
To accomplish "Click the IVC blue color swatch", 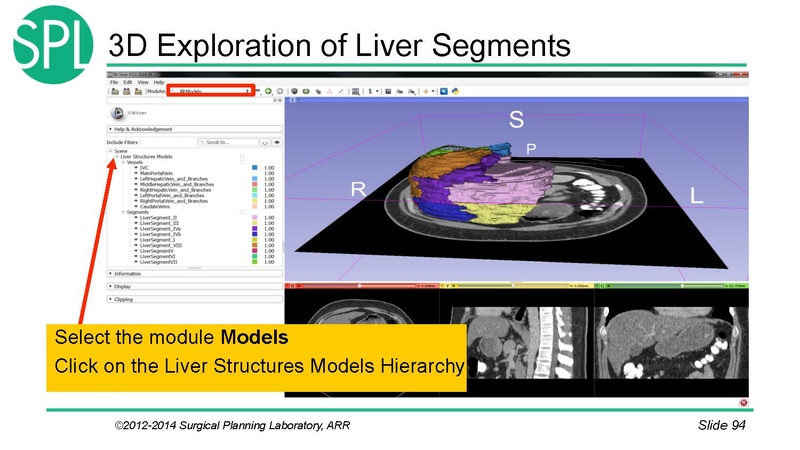I will [255, 168].
